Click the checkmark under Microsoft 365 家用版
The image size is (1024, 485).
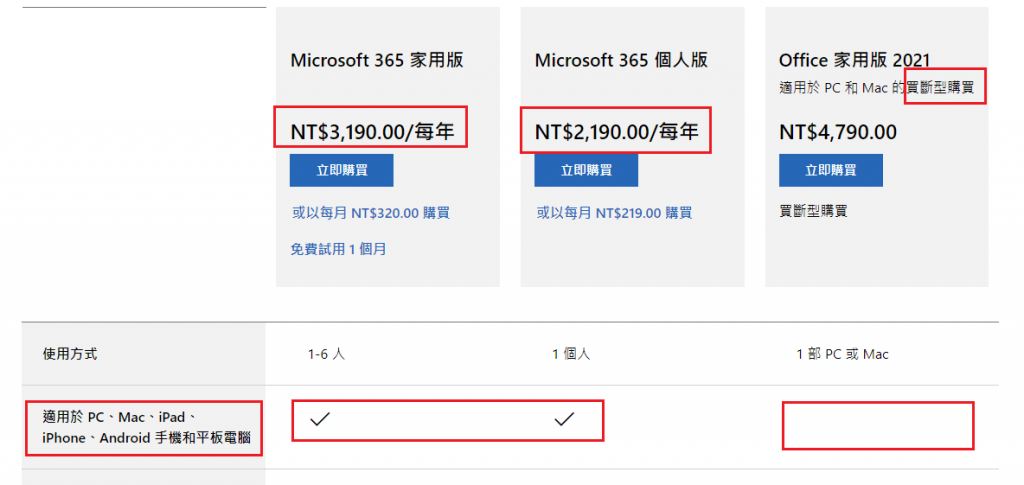[319, 419]
